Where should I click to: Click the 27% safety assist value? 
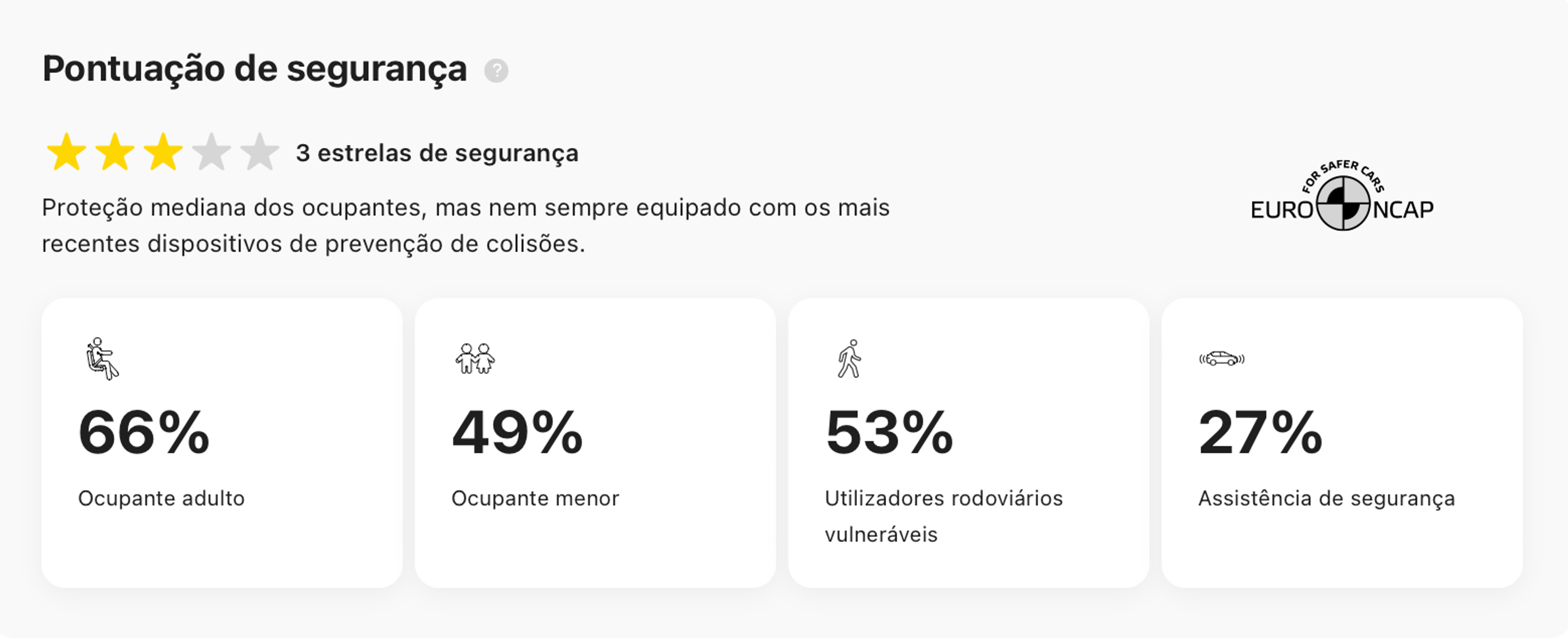pos(1261,433)
